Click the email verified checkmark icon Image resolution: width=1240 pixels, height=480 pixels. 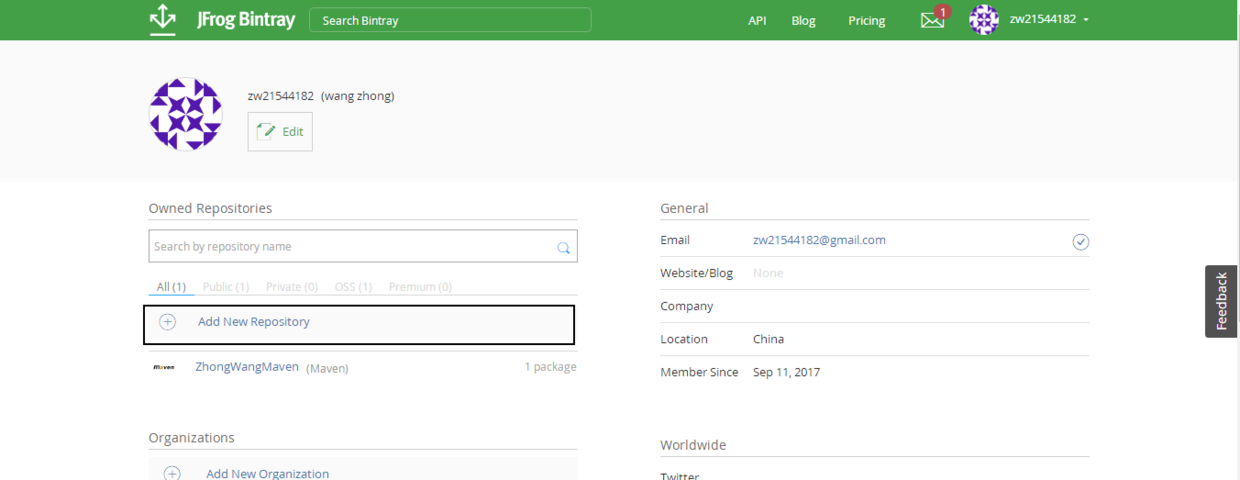[x=1080, y=241]
